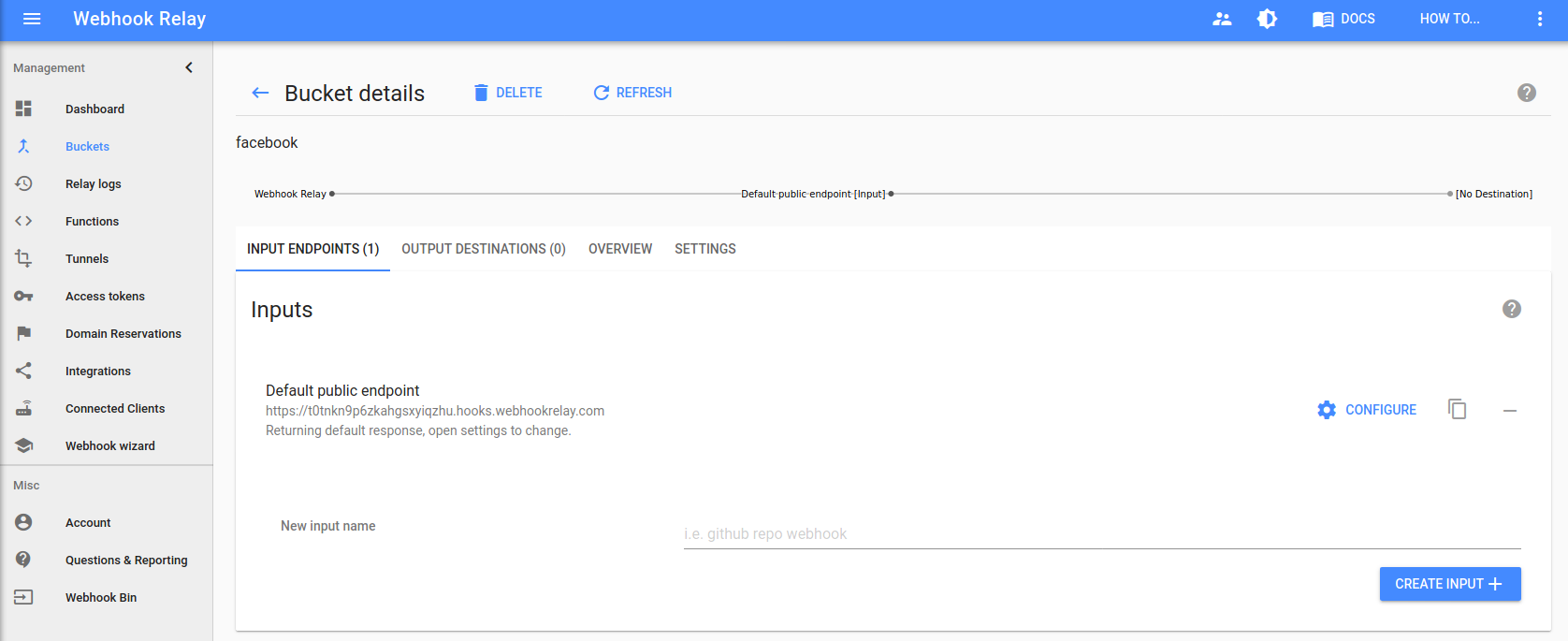Image resolution: width=1568 pixels, height=641 pixels.
Task: Click the Webhook Relay header title
Action: 139,19
